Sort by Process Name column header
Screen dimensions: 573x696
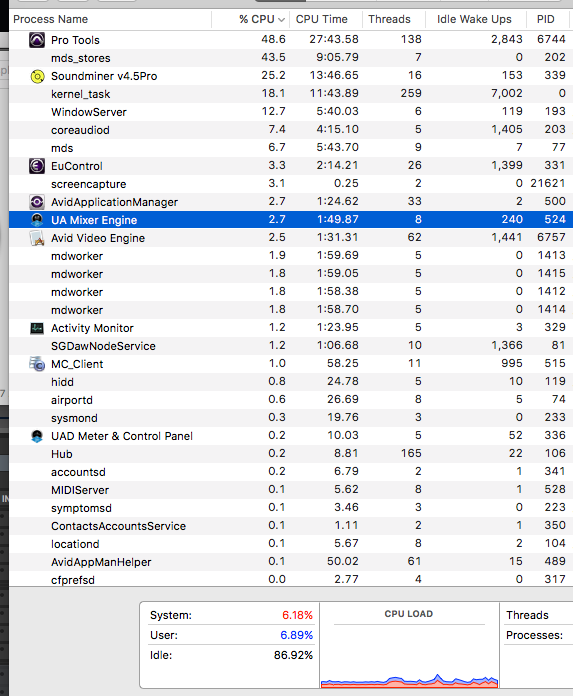click(110, 19)
